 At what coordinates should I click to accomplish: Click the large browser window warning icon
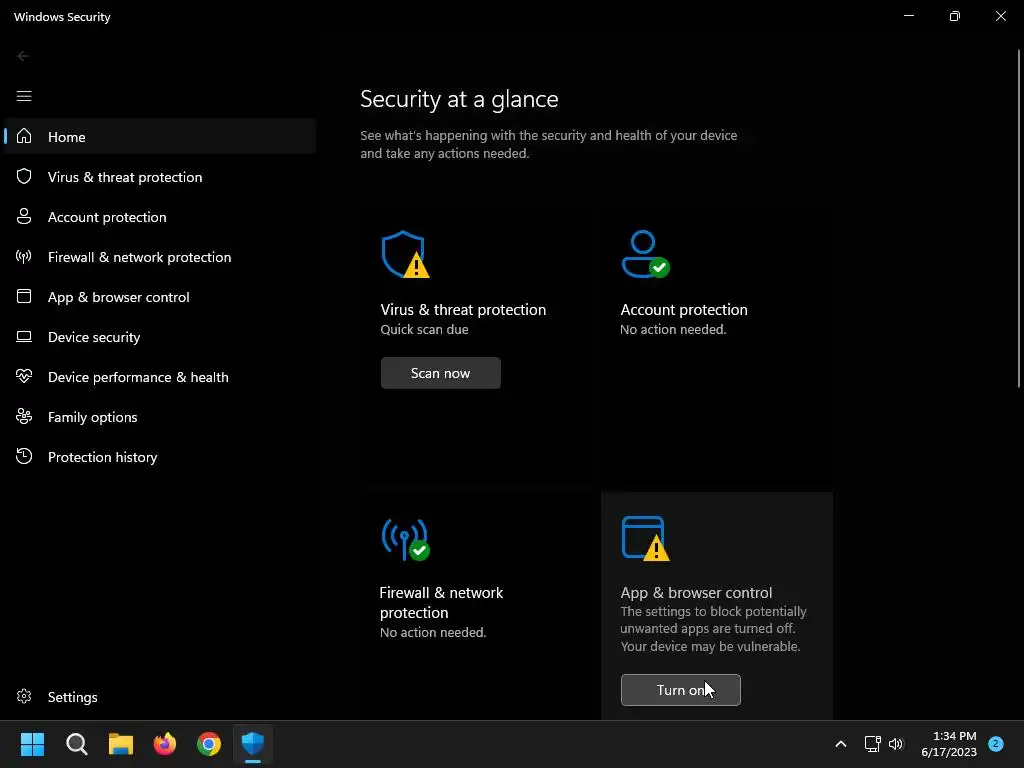coord(645,538)
